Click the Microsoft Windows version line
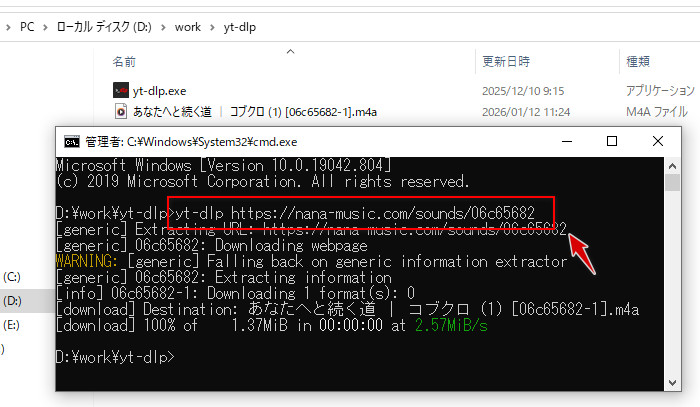This screenshot has width=700, height=407. 223,166
